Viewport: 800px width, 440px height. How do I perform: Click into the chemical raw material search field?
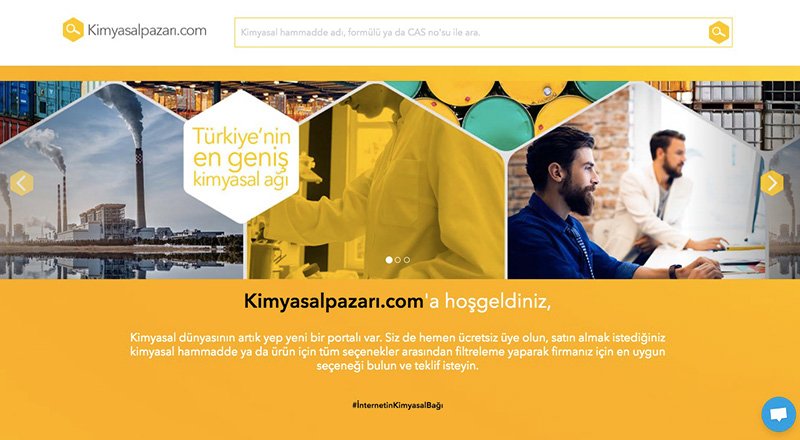coord(470,33)
